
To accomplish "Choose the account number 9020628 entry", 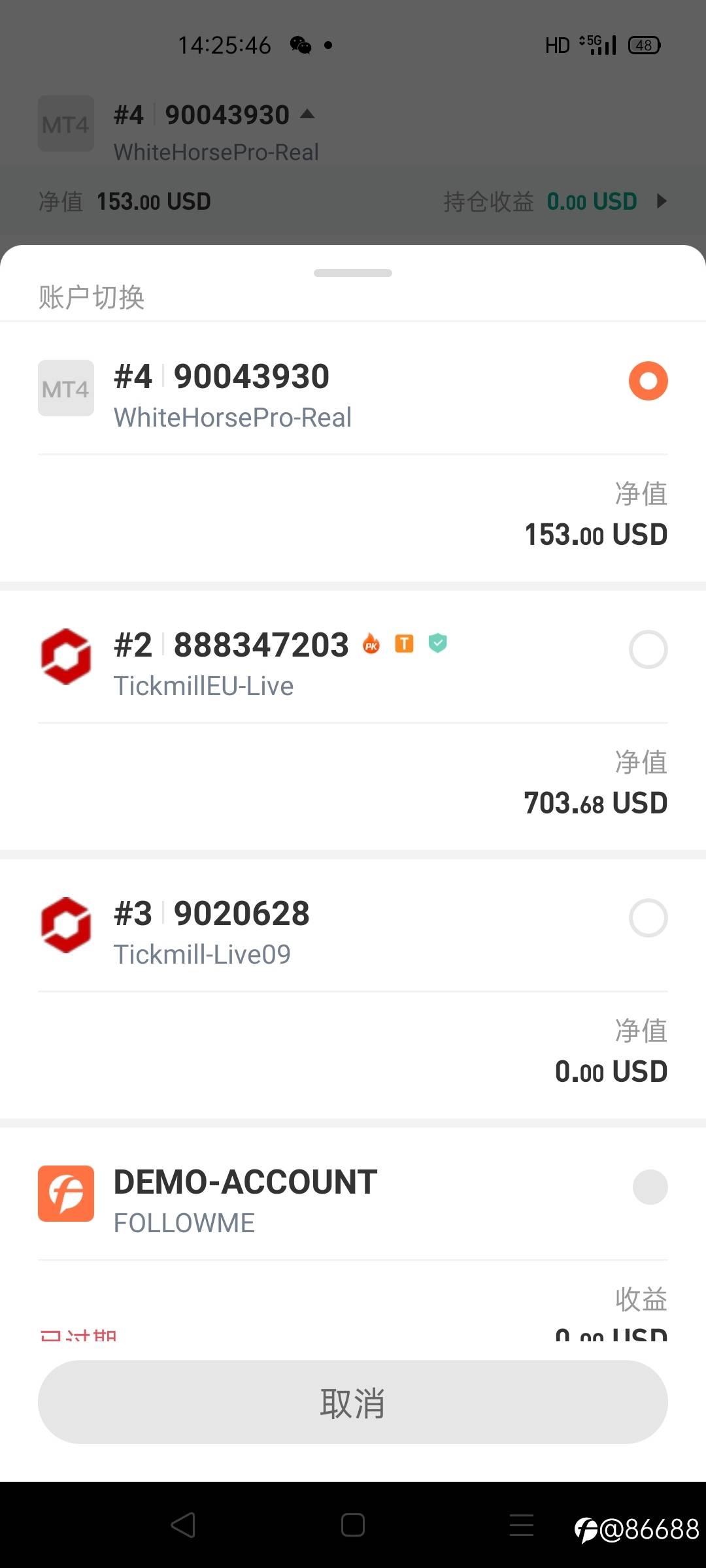I will tap(242, 913).
